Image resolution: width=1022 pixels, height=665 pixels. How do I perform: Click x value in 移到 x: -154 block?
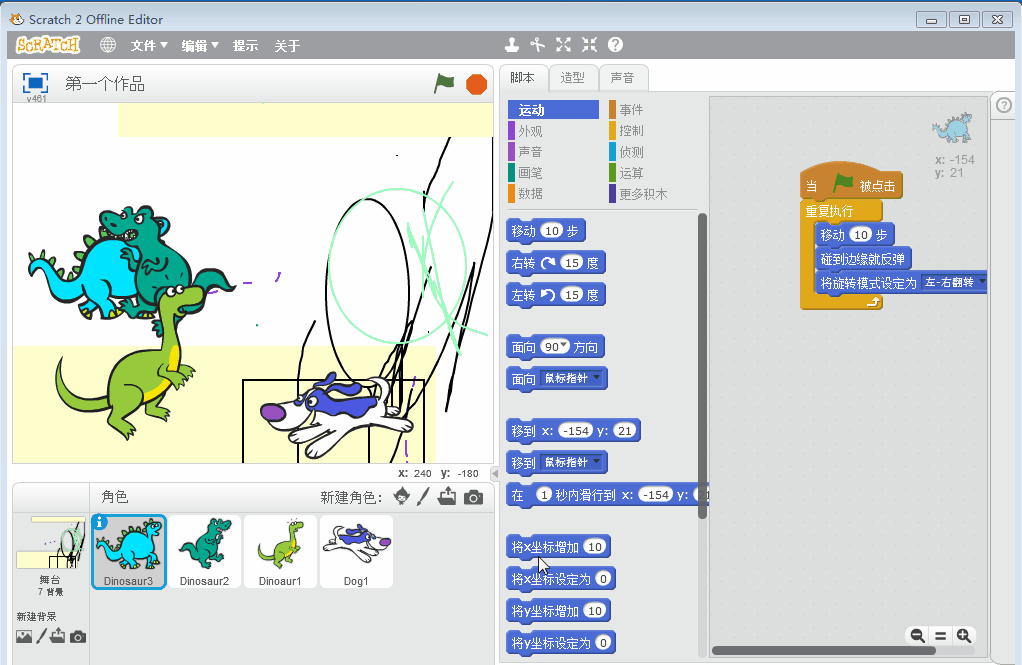pyautogui.click(x=576, y=431)
